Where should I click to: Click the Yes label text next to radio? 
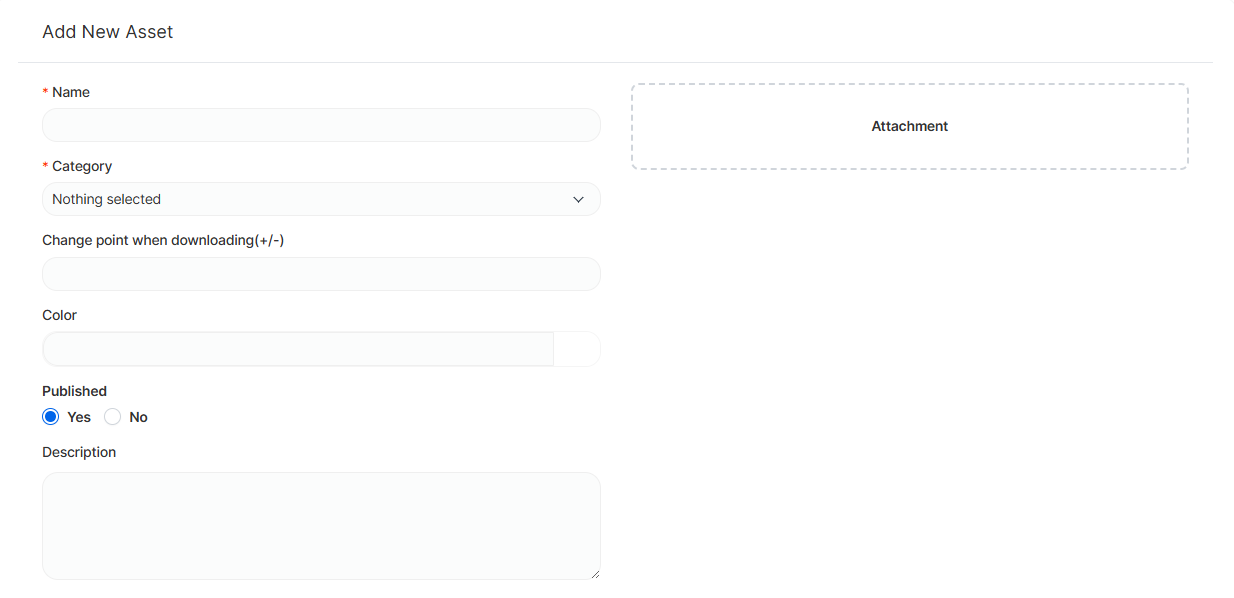coord(79,417)
